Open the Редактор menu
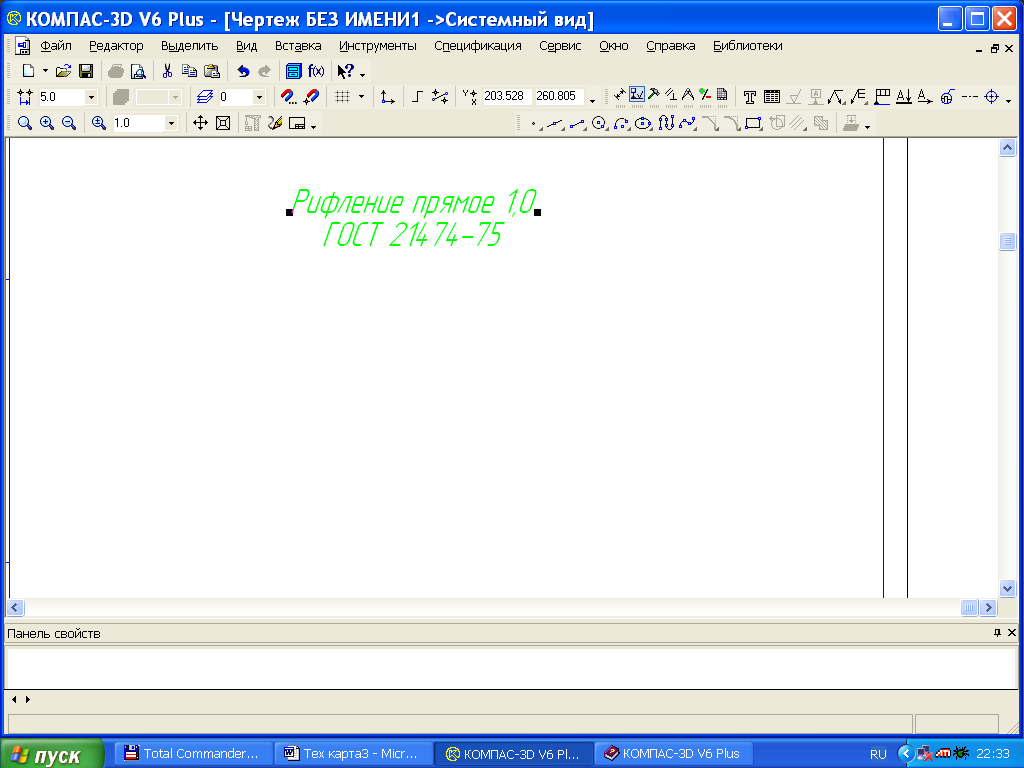 [x=116, y=46]
